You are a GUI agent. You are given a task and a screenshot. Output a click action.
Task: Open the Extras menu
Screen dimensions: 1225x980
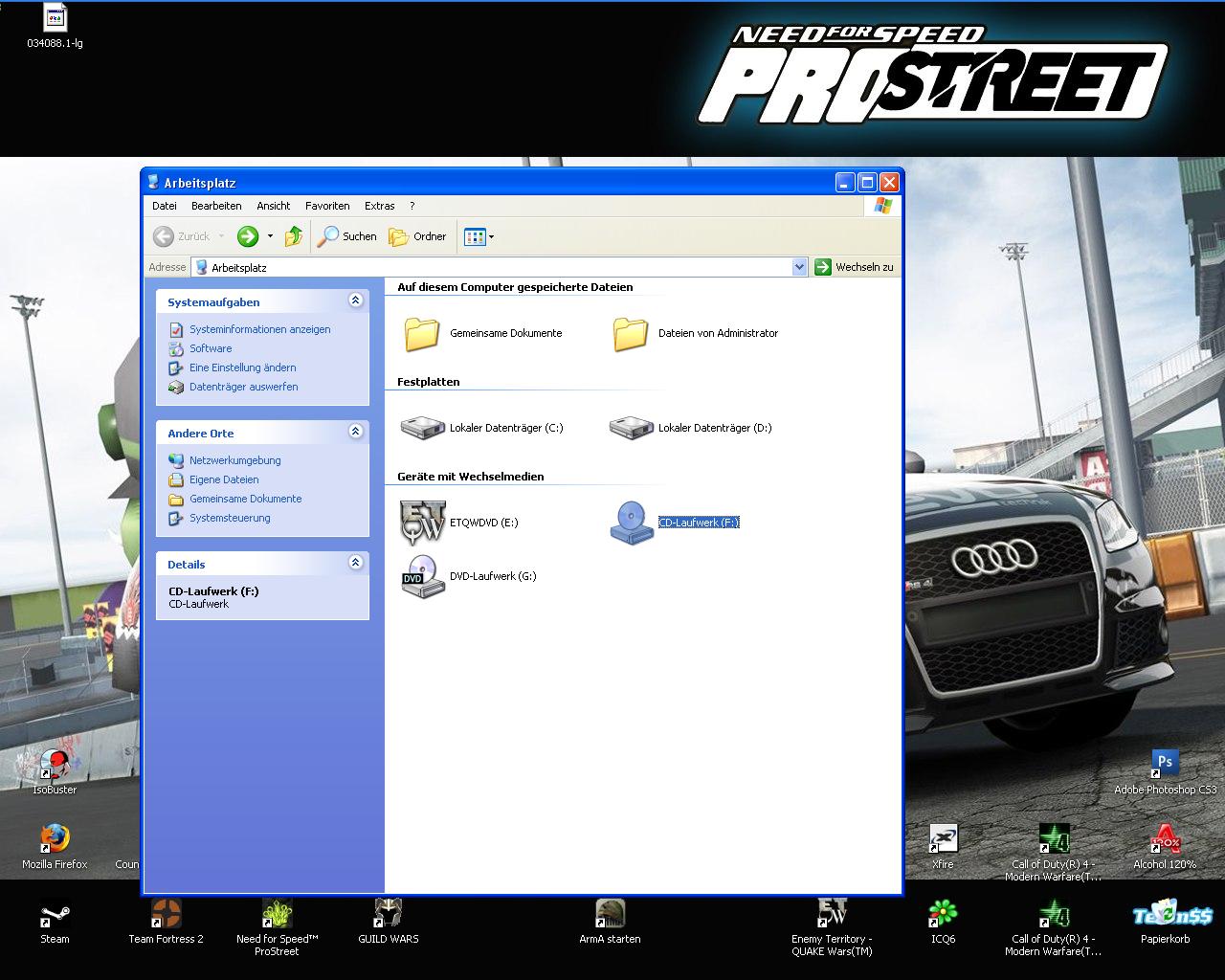(380, 206)
